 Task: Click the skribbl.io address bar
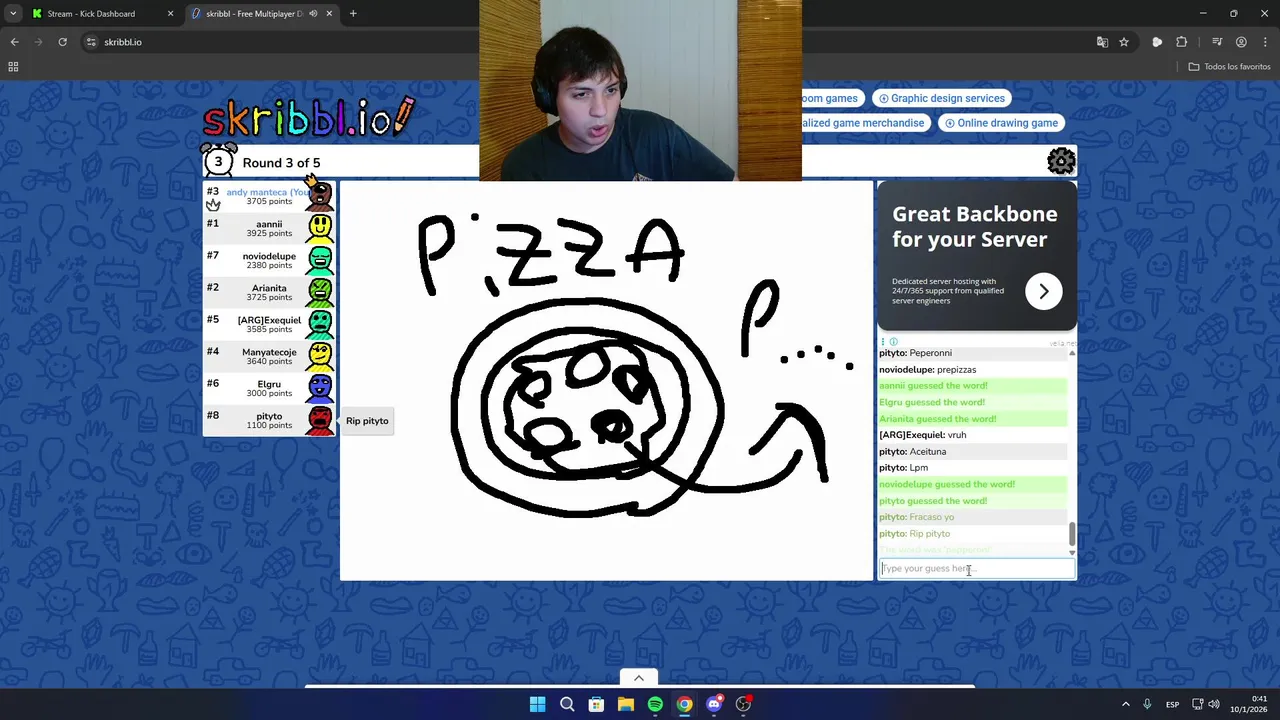[590, 42]
